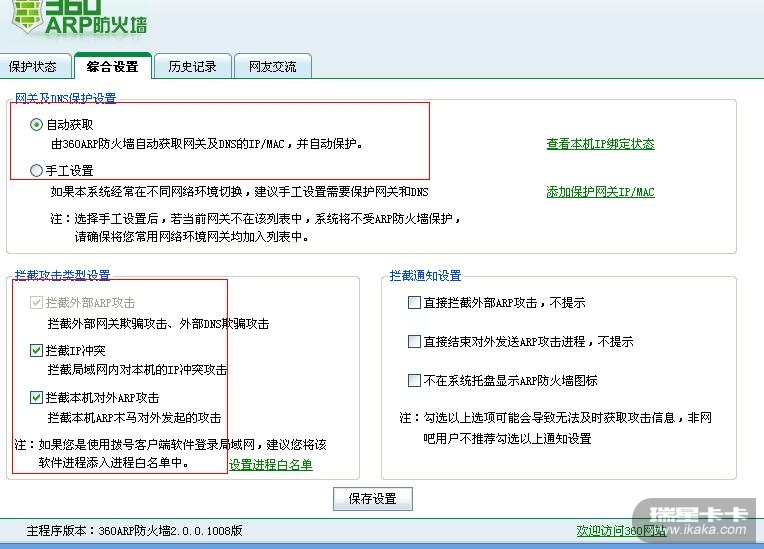
Task: Toggle the 拦截外部ARP攻击 checkbox
Action: (36, 303)
